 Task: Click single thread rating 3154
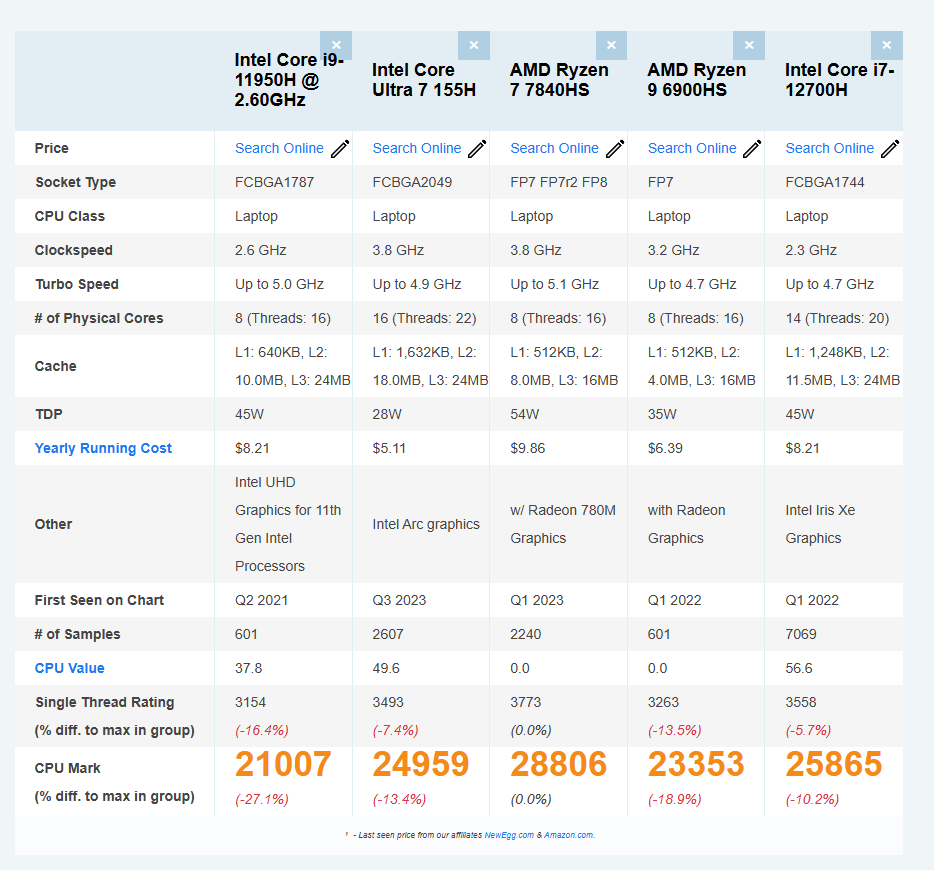click(x=250, y=702)
